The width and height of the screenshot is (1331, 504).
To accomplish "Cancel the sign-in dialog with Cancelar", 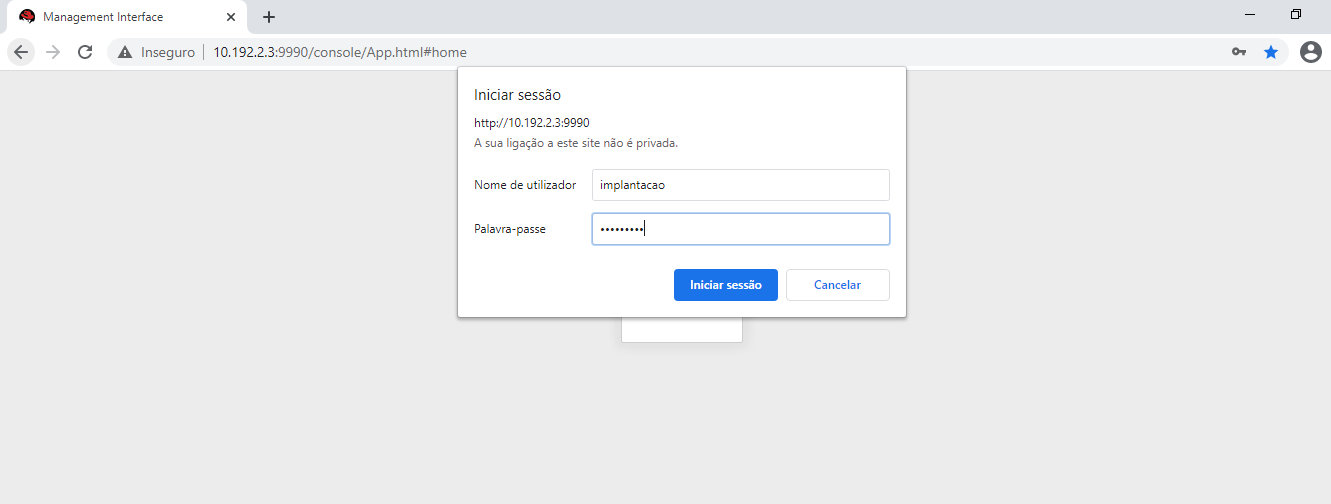I will [x=837, y=285].
